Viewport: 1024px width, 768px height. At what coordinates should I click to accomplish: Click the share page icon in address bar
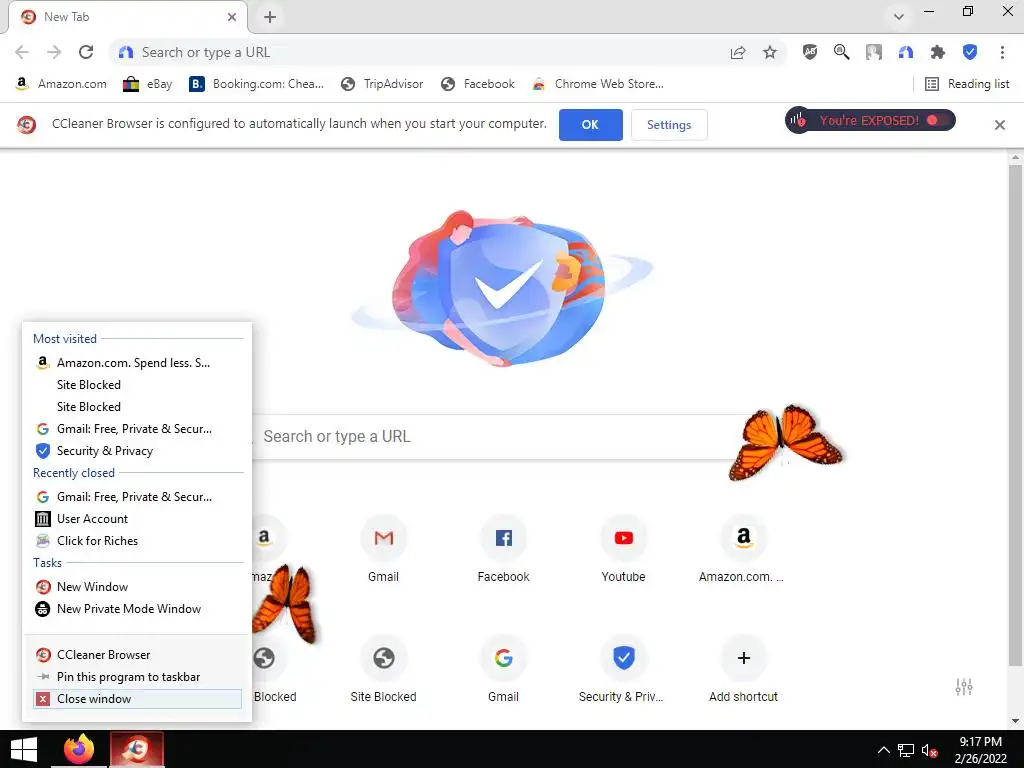pos(738,52)
